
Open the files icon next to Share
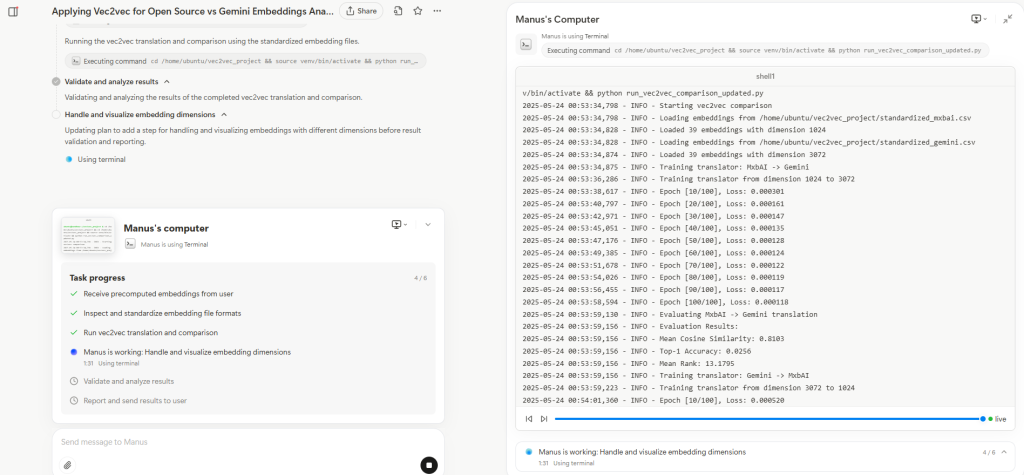point(398,11)
